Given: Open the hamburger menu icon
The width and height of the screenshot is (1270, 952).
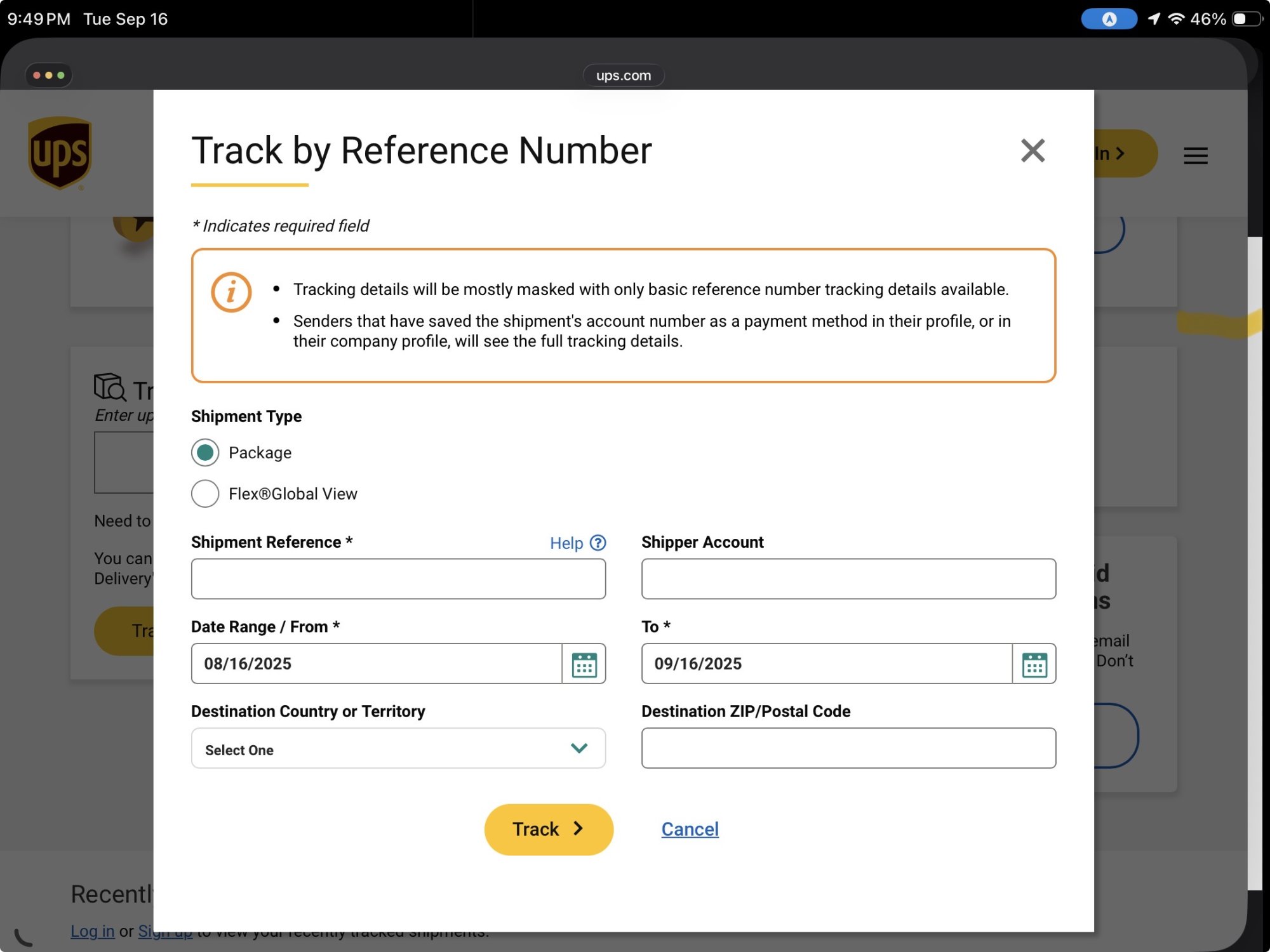Looking at the screenshot, I should 1195,155.
